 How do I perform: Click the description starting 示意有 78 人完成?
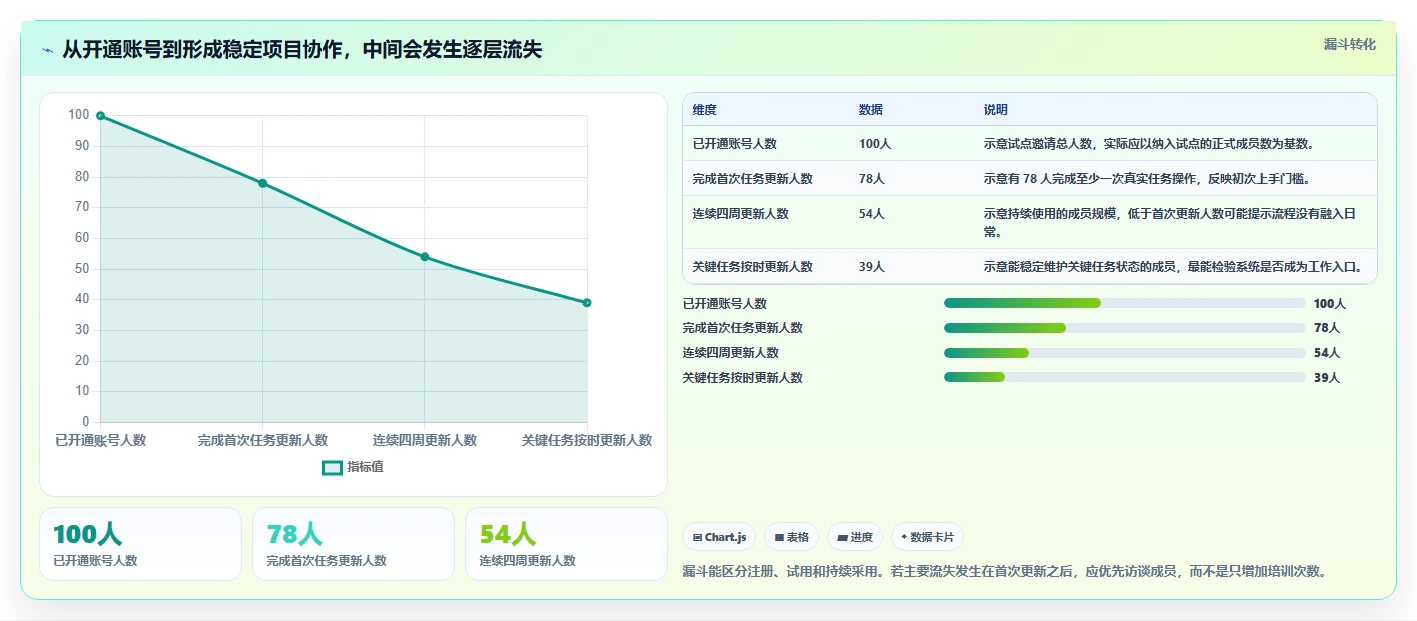point(1147,179)
